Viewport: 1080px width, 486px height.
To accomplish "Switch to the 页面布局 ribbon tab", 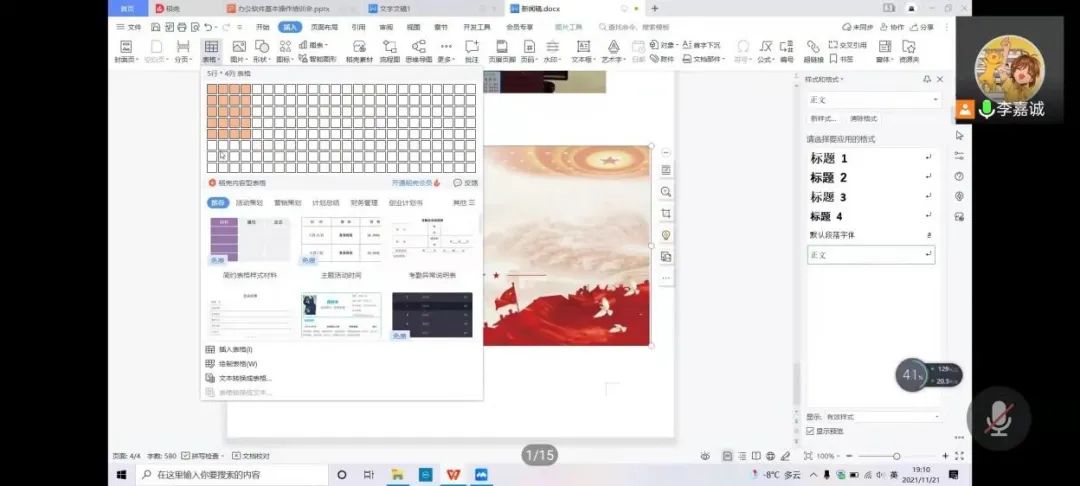I will [x=324, y=27].
